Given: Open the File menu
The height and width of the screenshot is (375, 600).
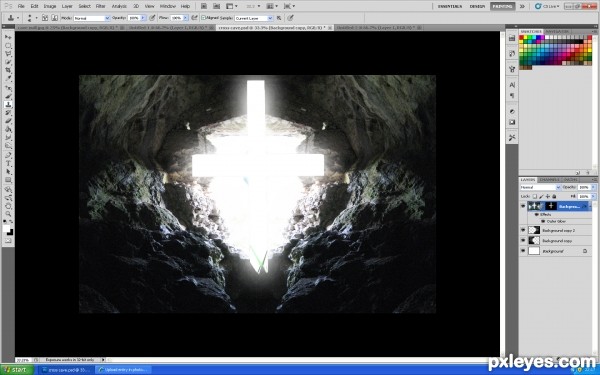Looking at the screenshot, I should pos(21,6).
